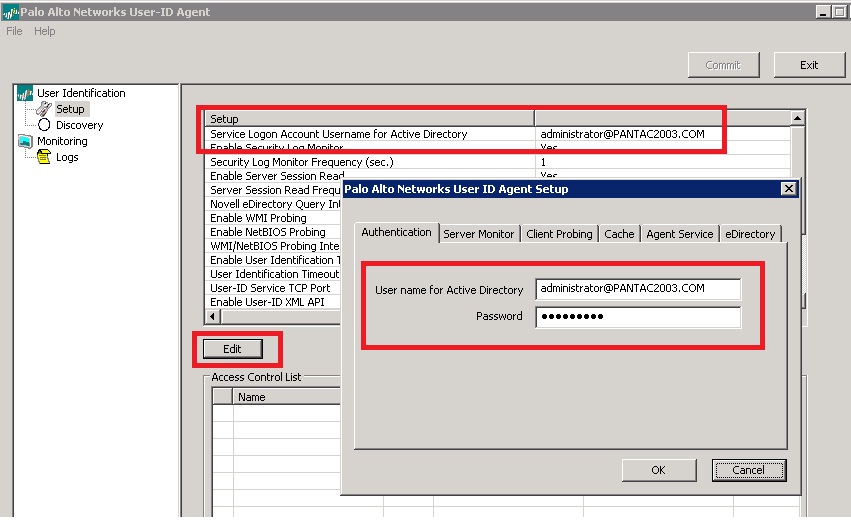
Task: Click the setup list scroll up arrow
Action: 797,118
